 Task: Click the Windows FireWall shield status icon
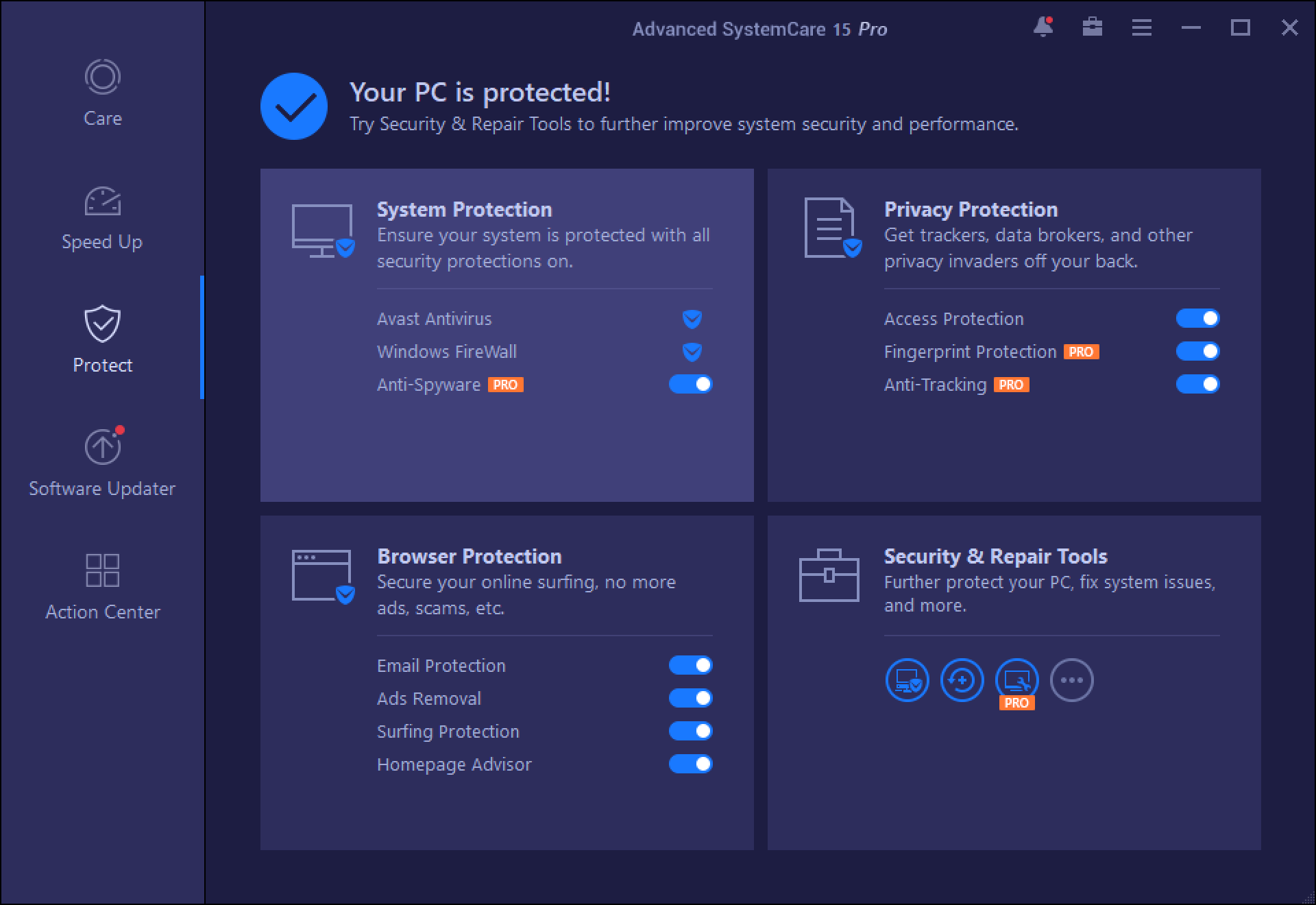coord(692,352)
